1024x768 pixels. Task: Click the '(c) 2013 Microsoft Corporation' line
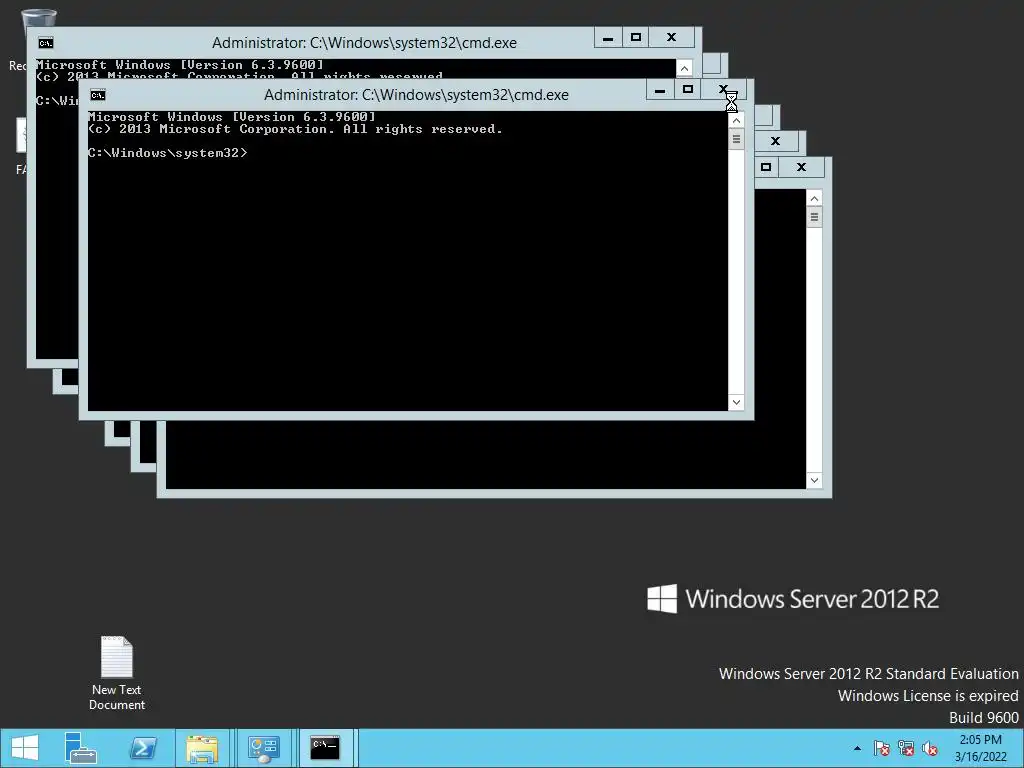[295, 129]
